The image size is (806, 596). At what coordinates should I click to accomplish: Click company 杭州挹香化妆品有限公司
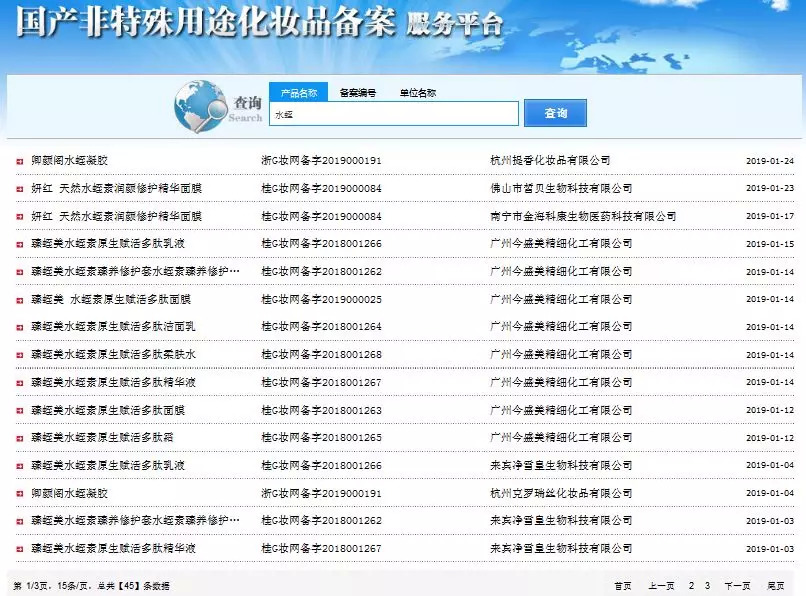550,160
